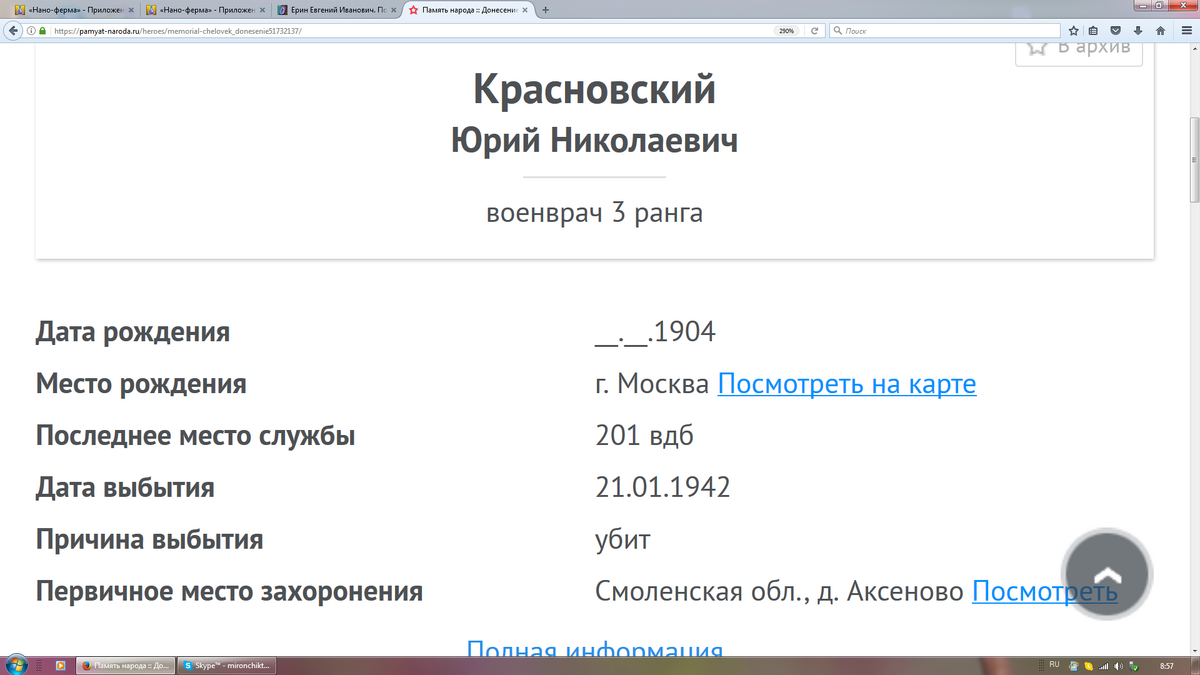This screenshot has width=1200, height=675.
Task: Click the round scroll-to-top arrow button
Action: tap(1107, 576)
